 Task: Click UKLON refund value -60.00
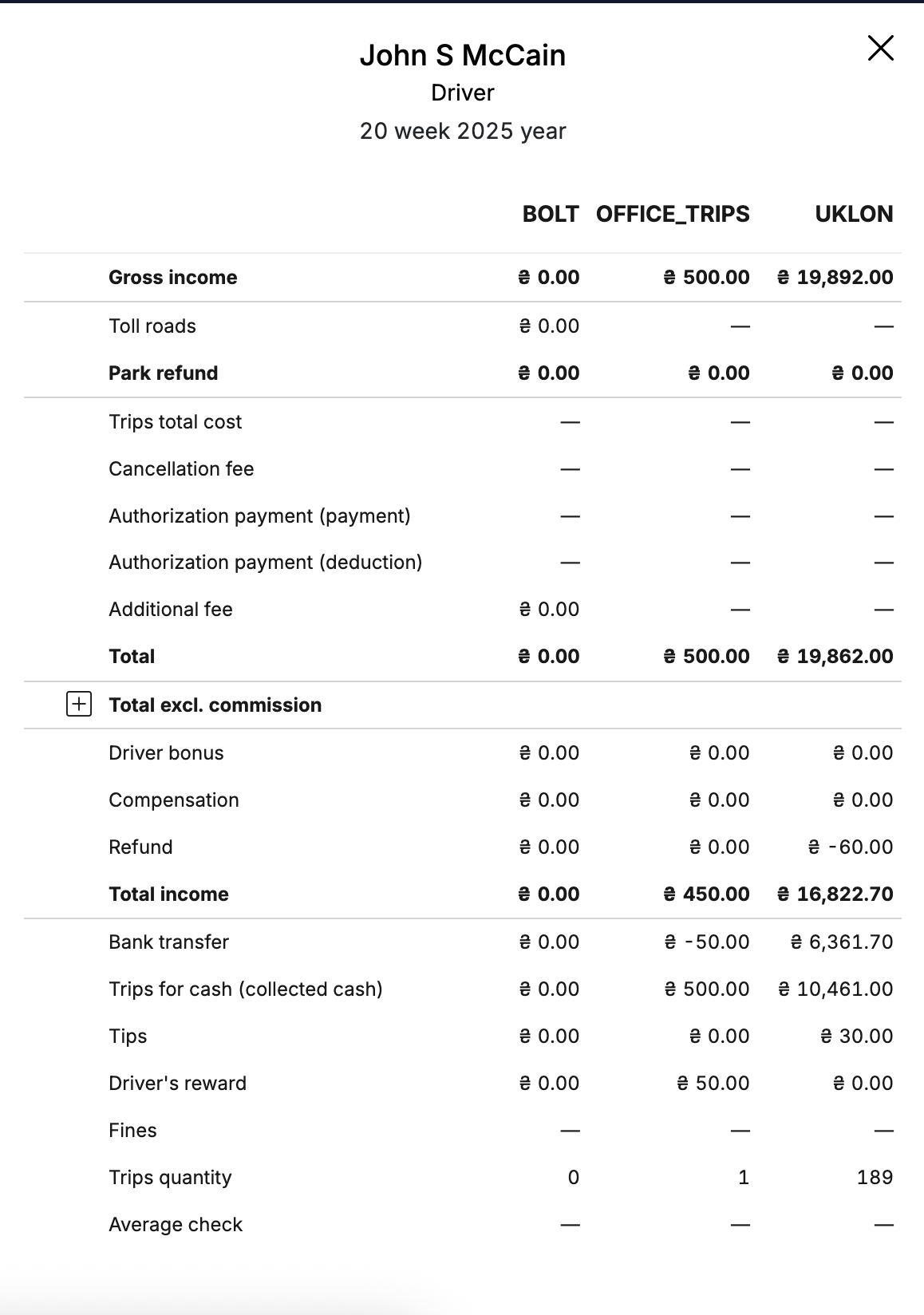[x=851, y=847]
